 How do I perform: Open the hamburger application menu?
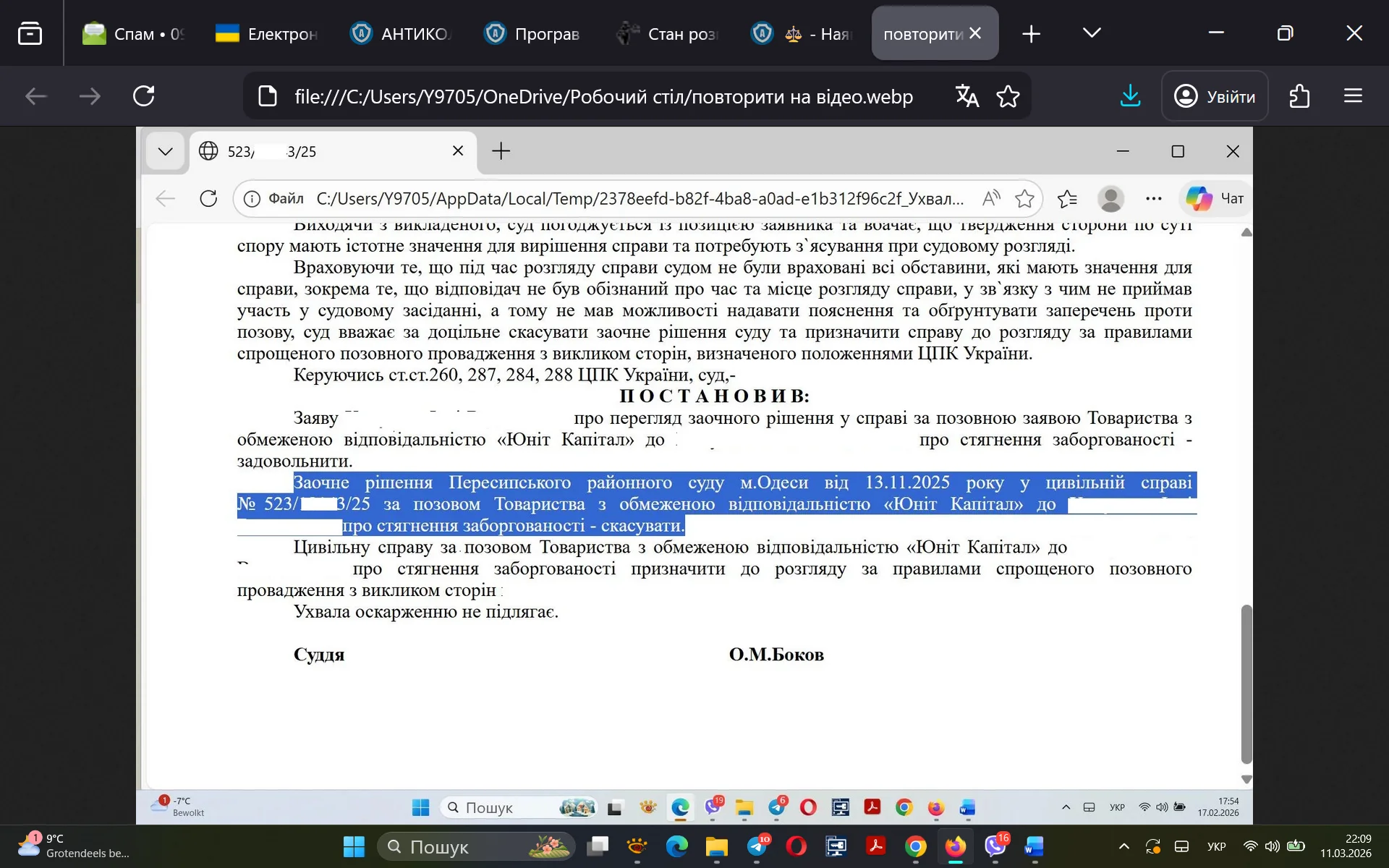click(1353, 96)
